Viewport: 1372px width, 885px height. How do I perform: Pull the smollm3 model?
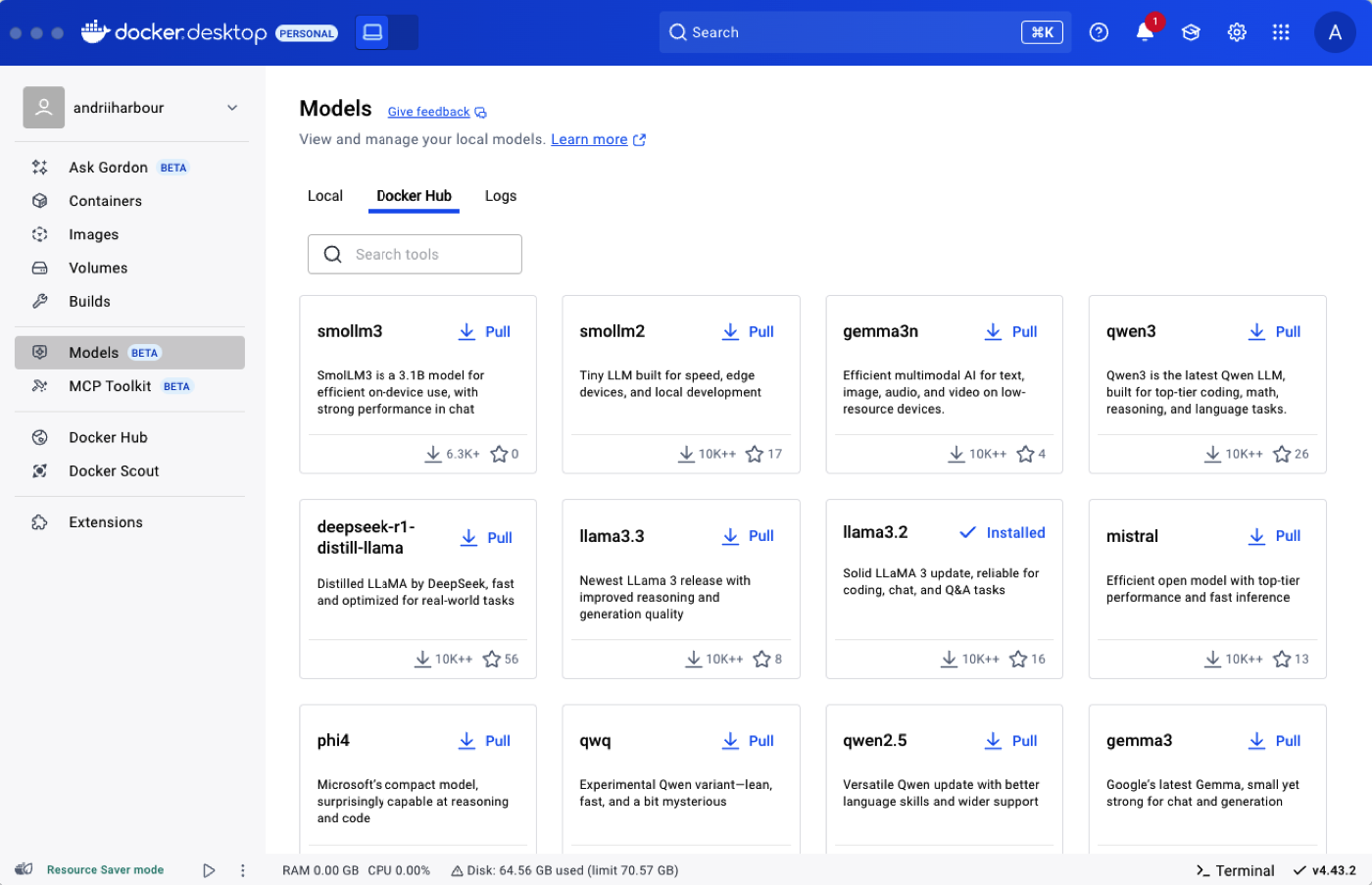coord(485,332)
